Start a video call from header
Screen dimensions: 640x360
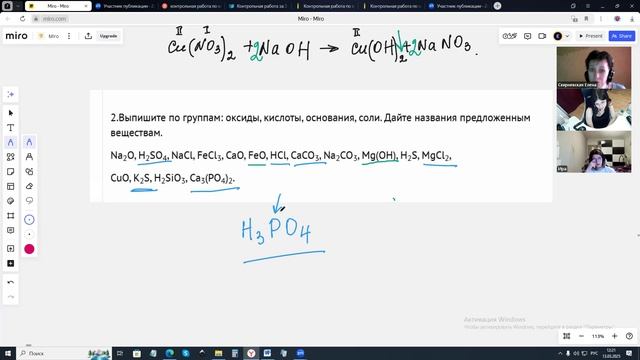(542, 36)
